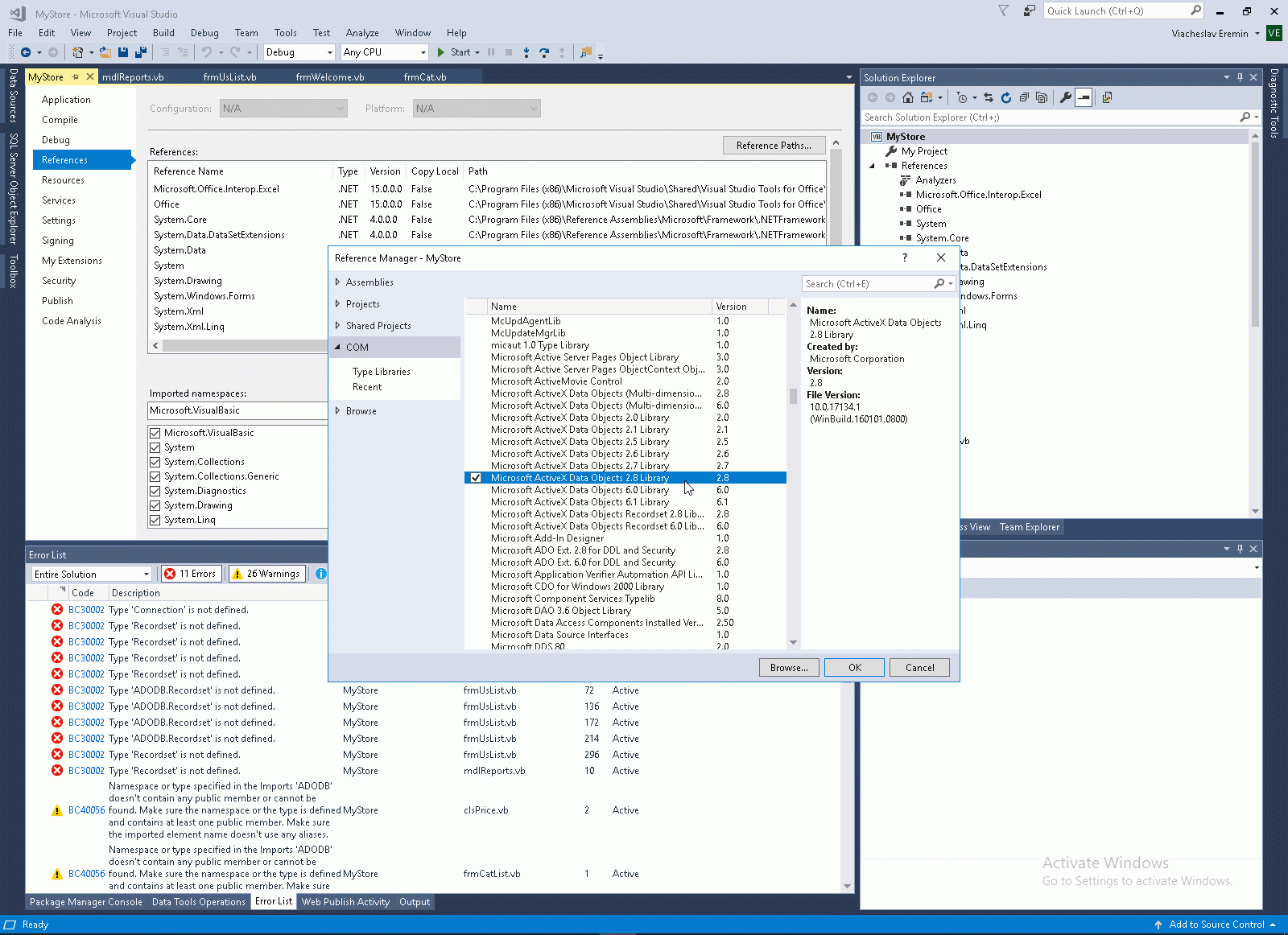Uncheck the System imported namespace
The image size is (1288, 935).
(x=155, y=447)
